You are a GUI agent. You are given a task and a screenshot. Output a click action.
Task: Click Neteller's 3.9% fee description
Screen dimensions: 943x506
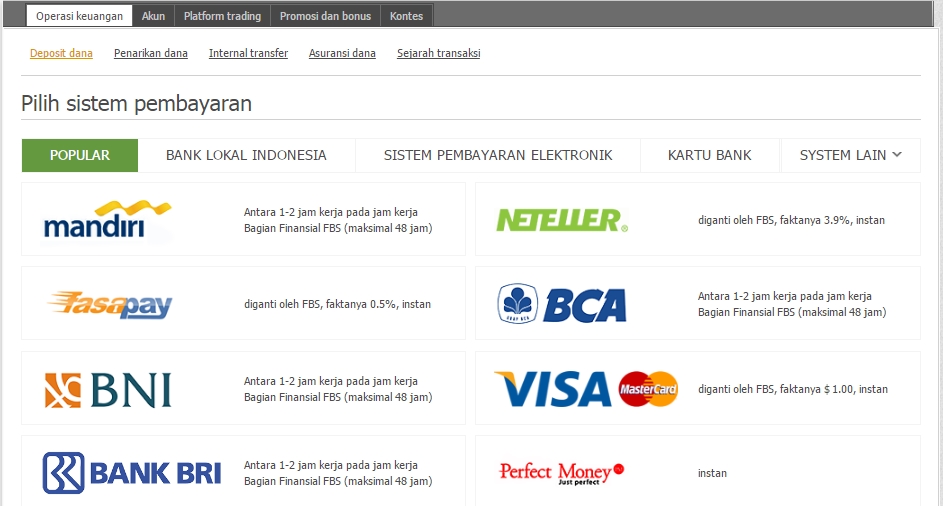[x=791, y=220]
